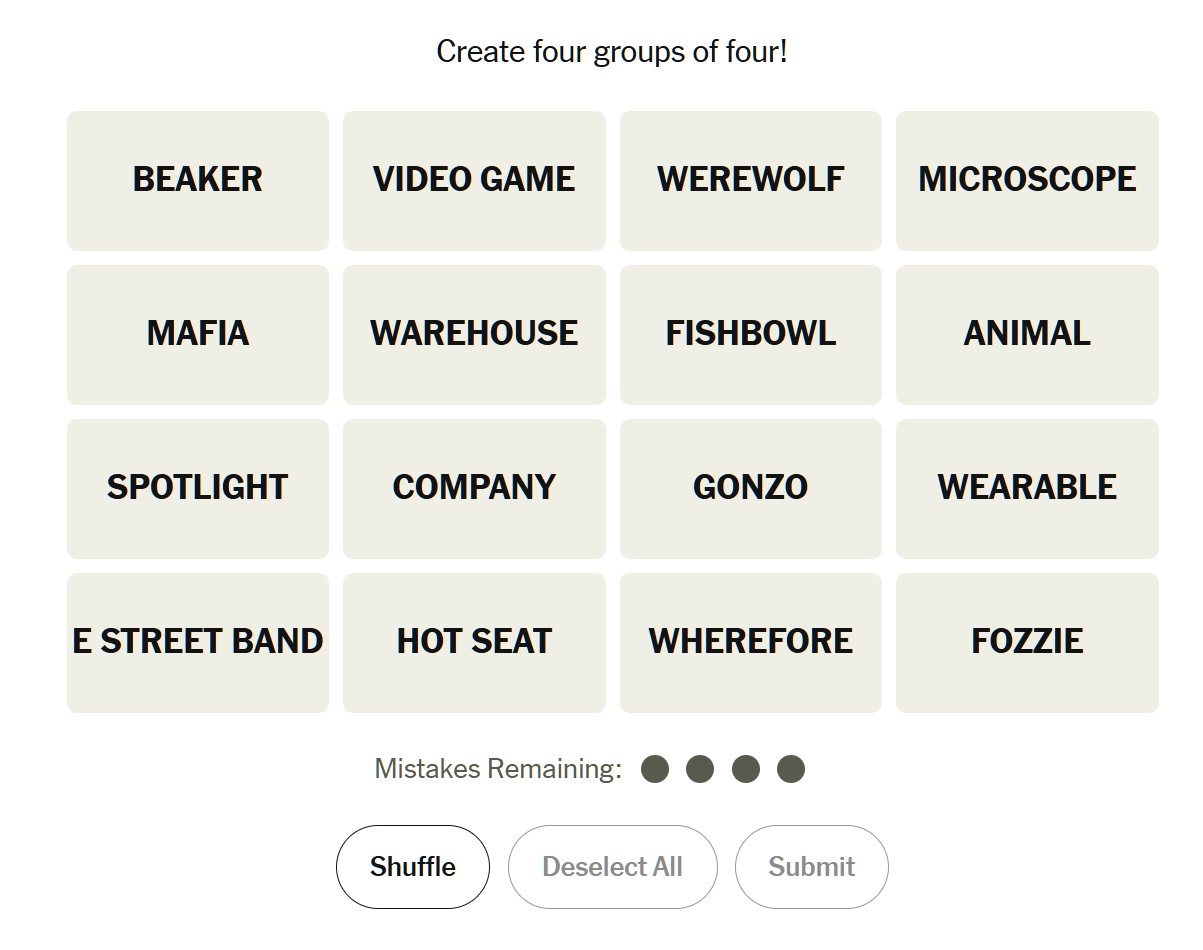This screenshot has height=950, width=1203.
Task: Shuffle the word grid
Action: click(413, 867)
